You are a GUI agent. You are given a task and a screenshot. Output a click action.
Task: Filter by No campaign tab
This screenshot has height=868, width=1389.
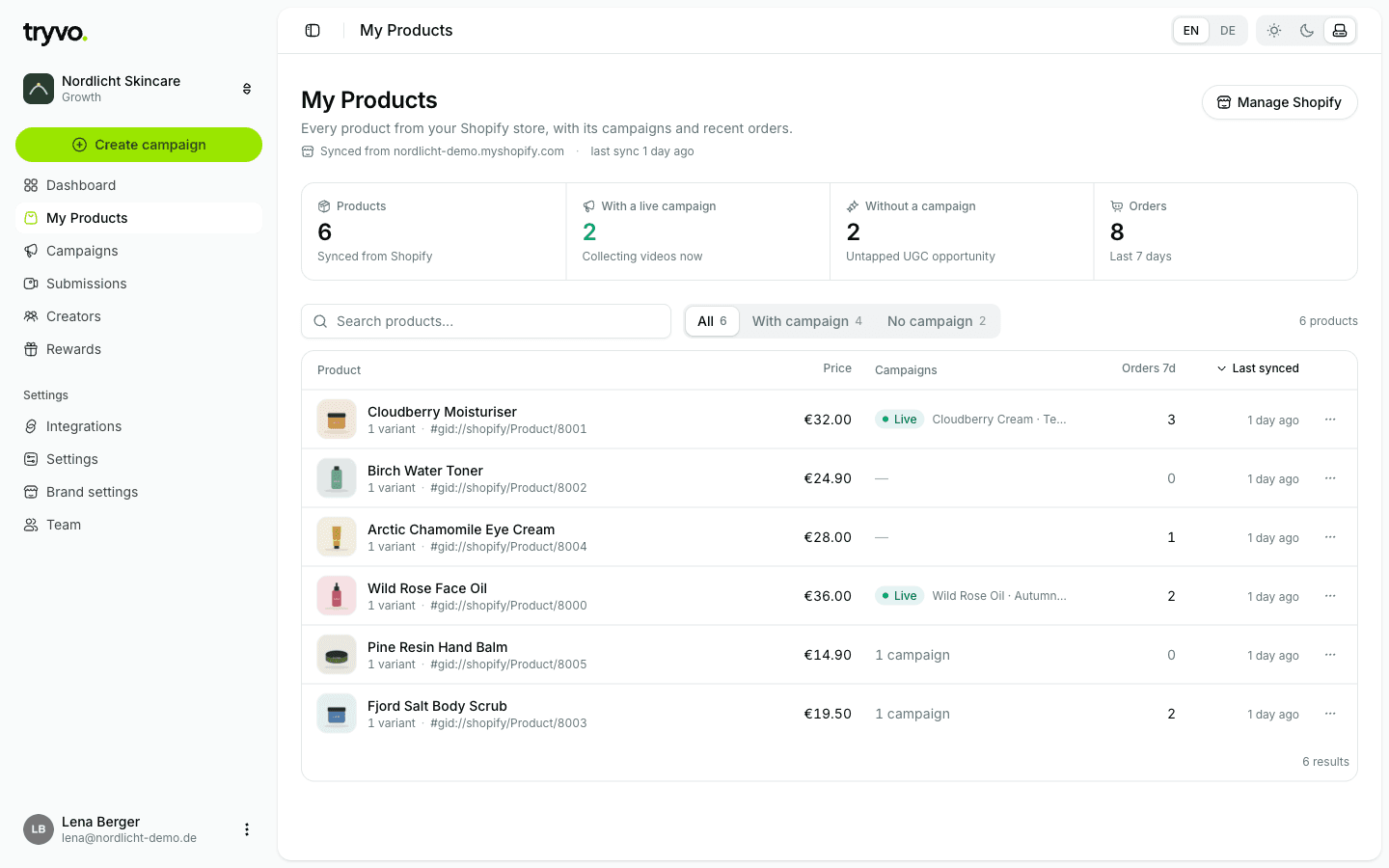coord(937,321)
